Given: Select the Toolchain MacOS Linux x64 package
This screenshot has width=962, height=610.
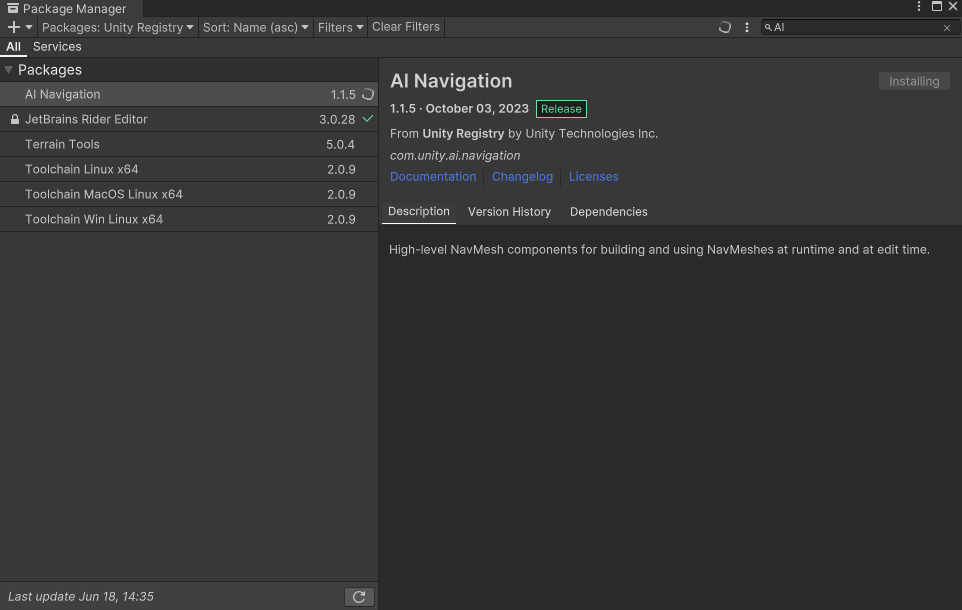Looking at the screenshot, I should 189,195.
